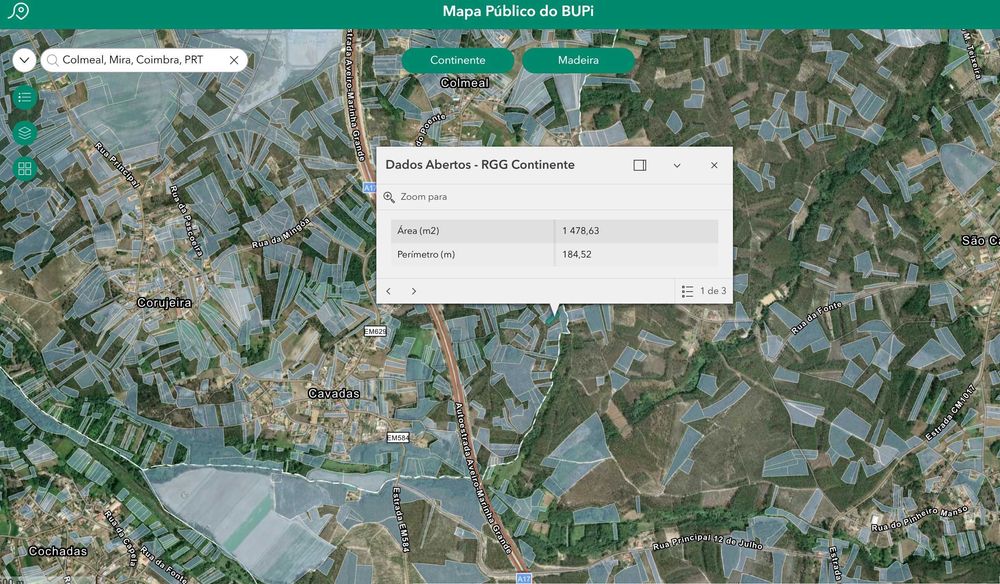
Task: Collapse the popup with chevron
Action: point(677,165)
